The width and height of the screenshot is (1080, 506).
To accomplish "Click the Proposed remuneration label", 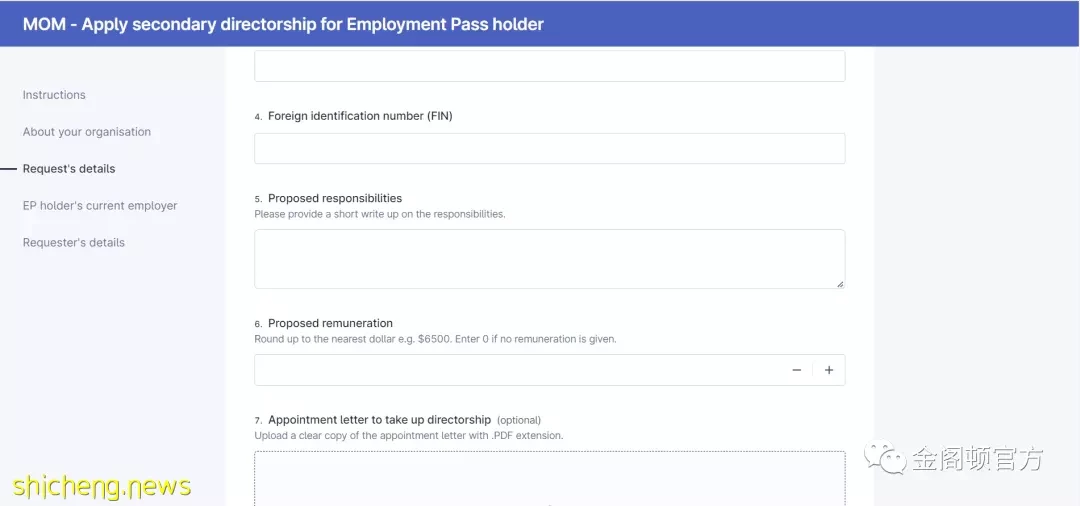I will (x=330, y=323).
